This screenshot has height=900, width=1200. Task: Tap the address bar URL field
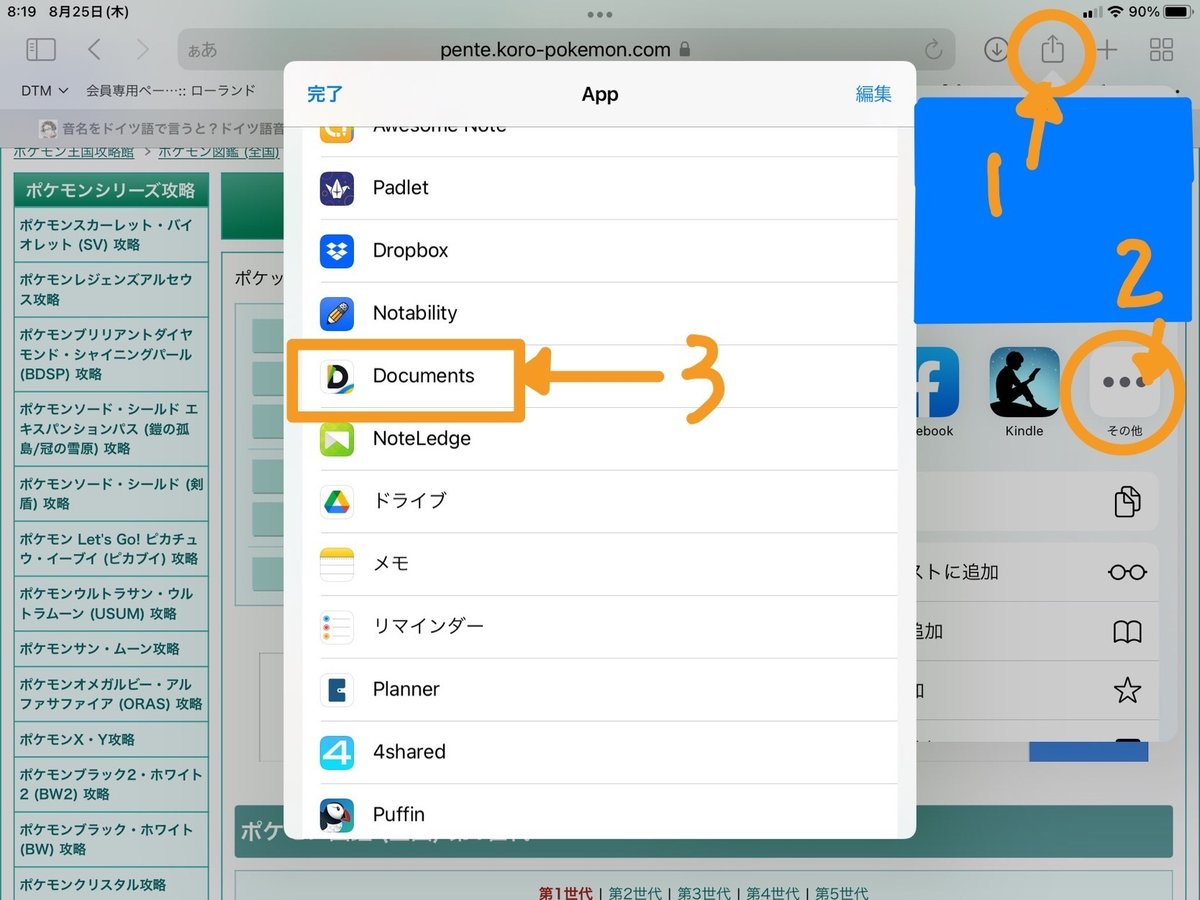[565, 50]
